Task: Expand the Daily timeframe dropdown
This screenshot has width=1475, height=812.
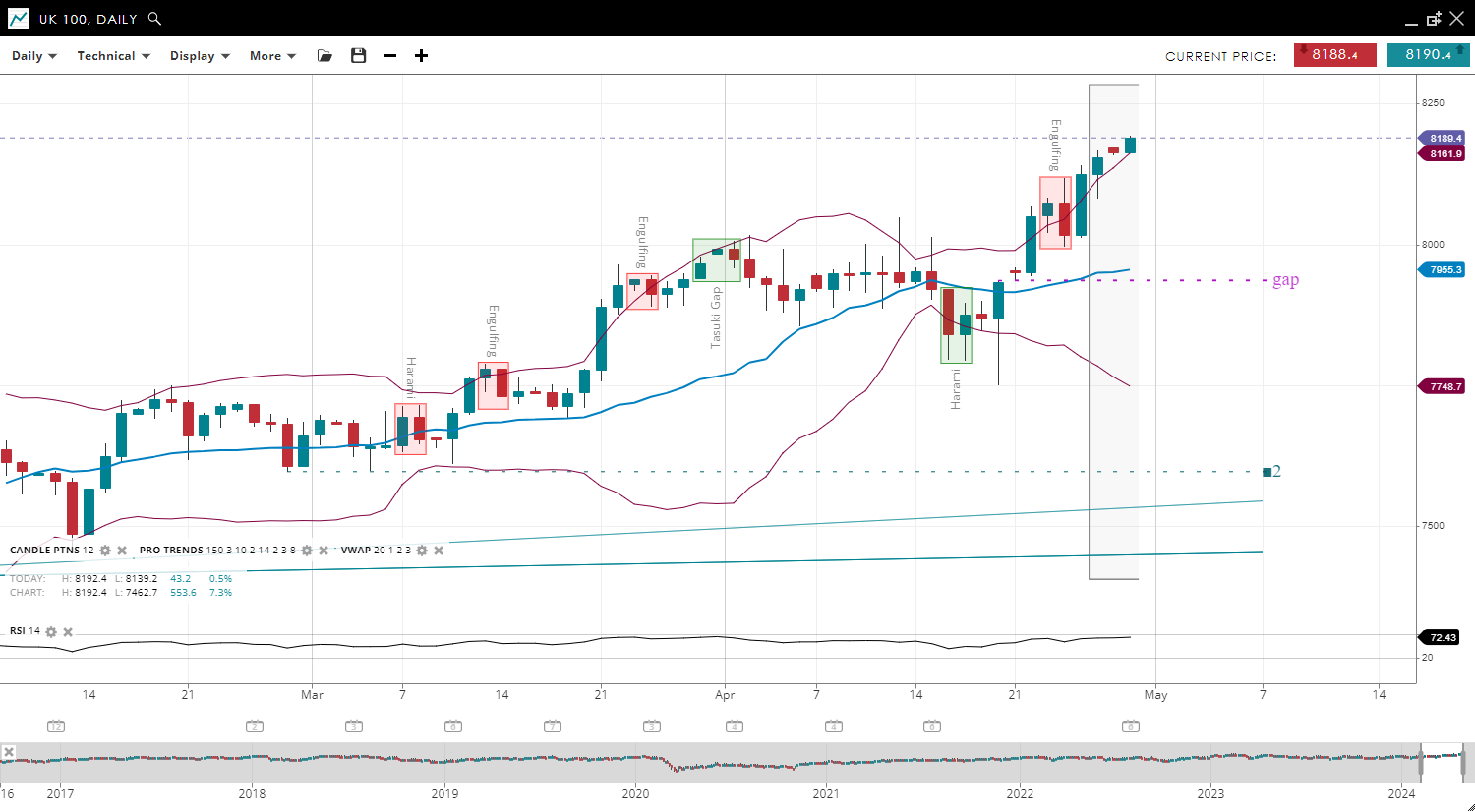Action: click(34, 56)
